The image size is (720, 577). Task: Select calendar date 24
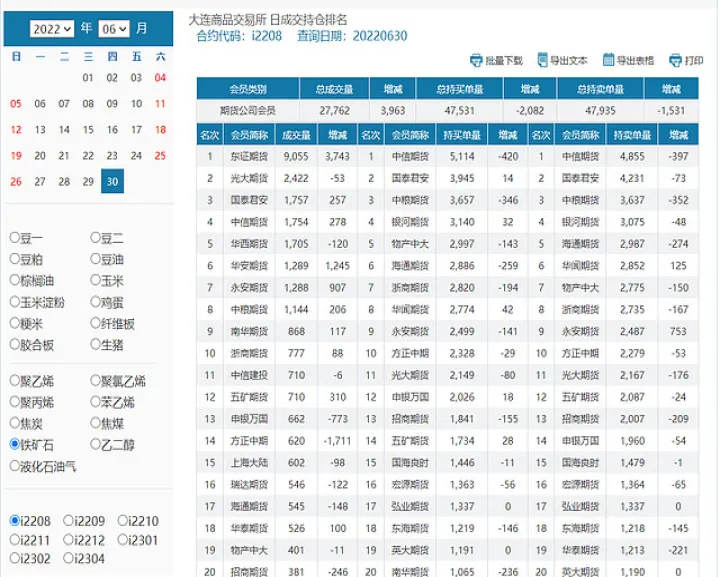[136, 156]
